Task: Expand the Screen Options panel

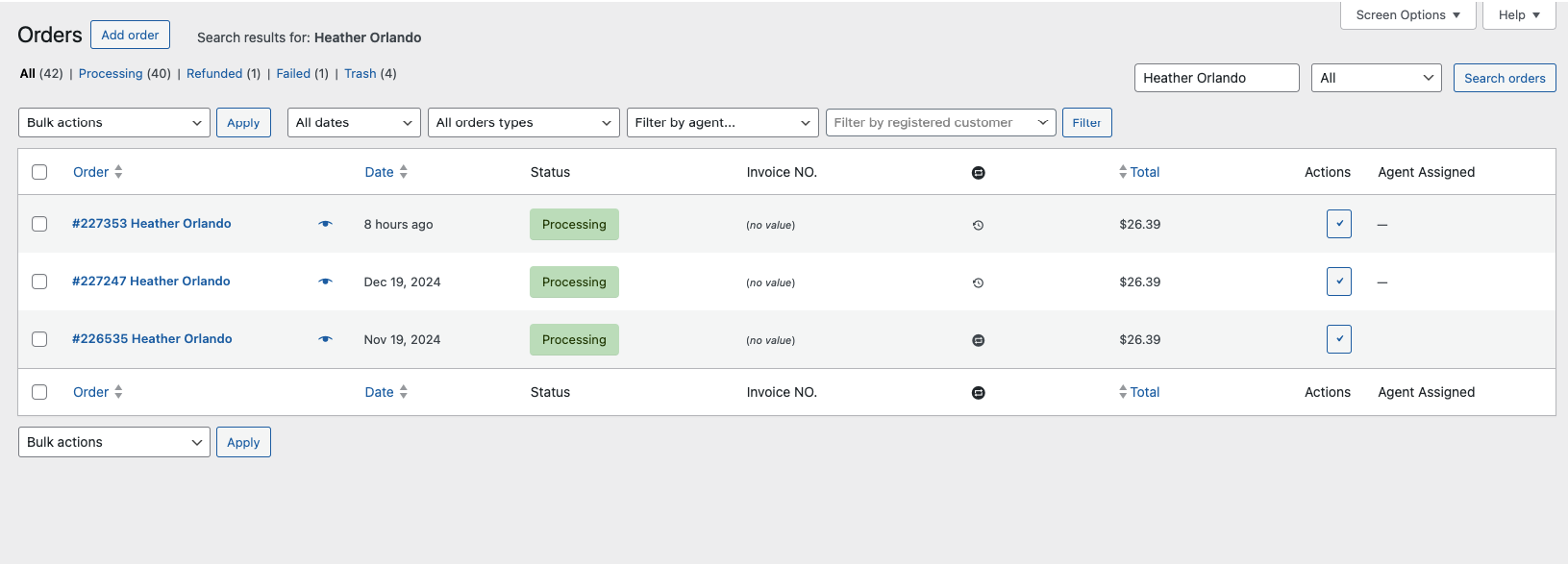Action: pyautogui.click(x=1408, y=15)
